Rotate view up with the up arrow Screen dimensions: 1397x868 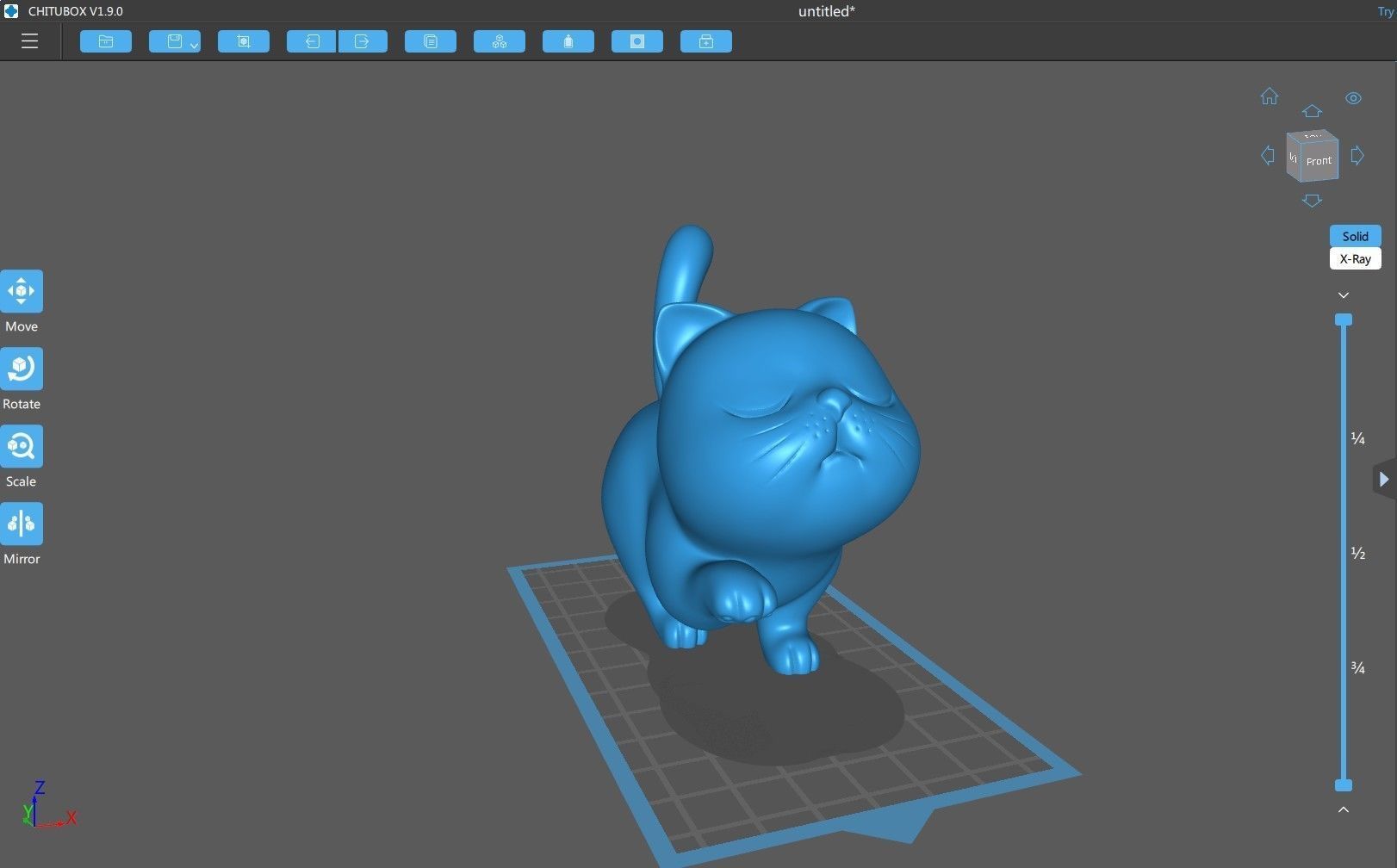pyautogui.click(x=1312, y=111)
